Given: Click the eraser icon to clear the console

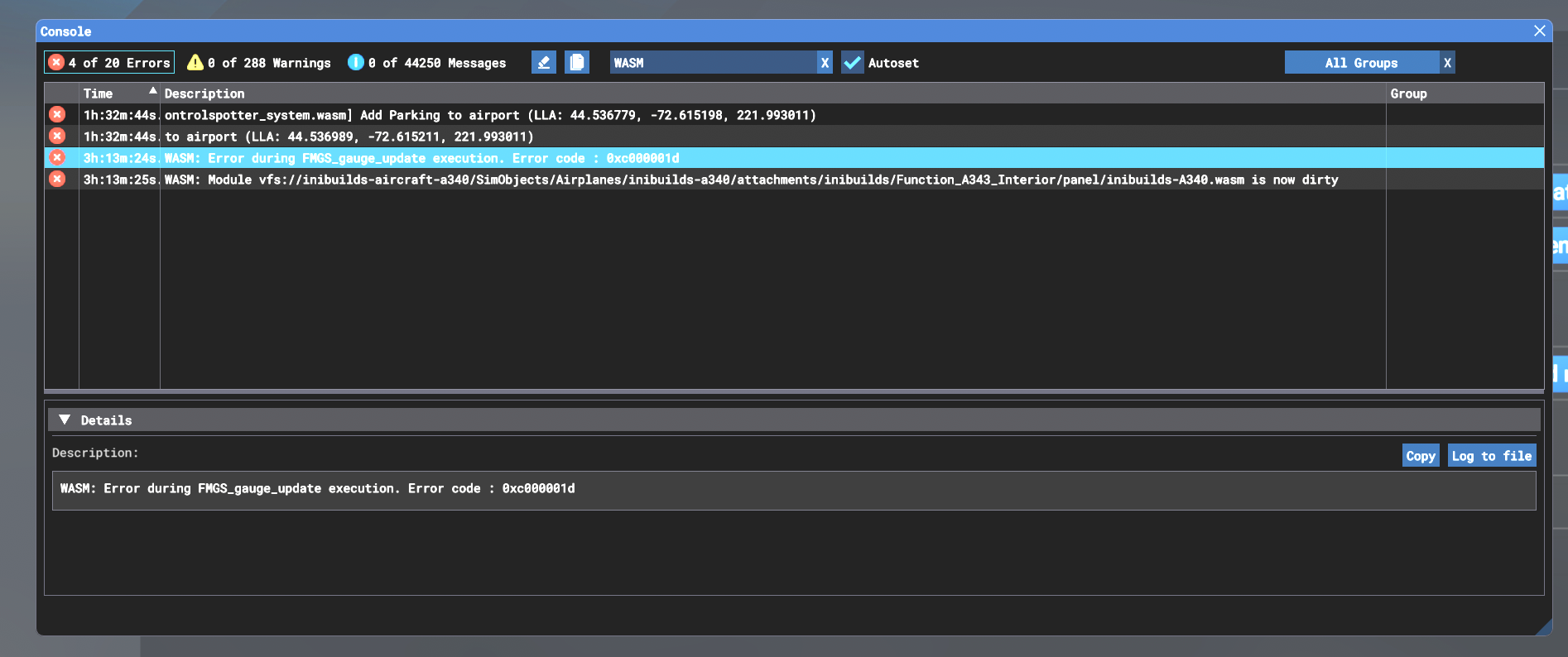Looking at the screenshot, I should [543, 63].
